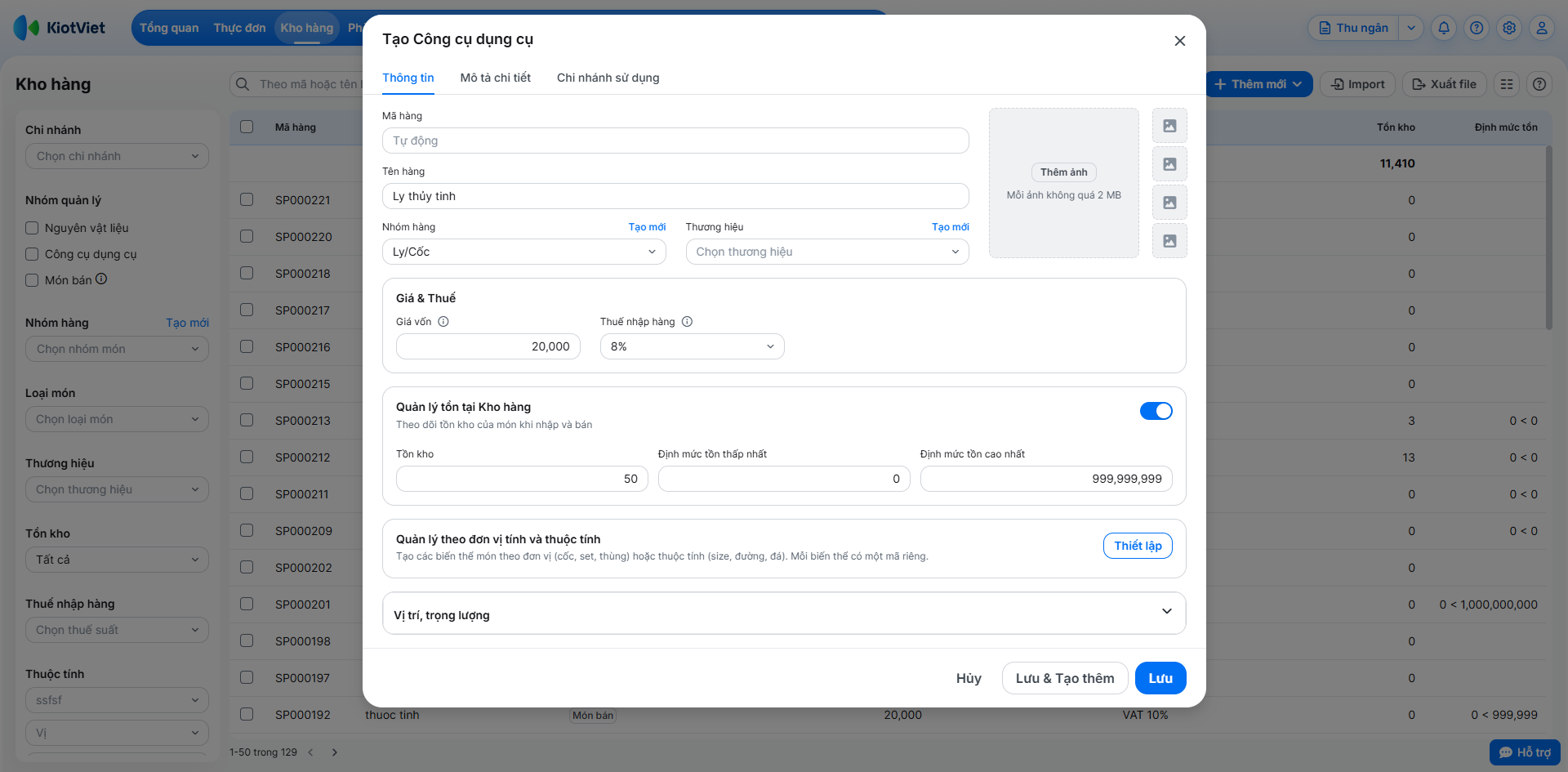Image resolution: width=1568 pixels, height=772 pixels.
Task: Check the Nguyên vật liệu checkbox
Action: click(x=32, y=228)
